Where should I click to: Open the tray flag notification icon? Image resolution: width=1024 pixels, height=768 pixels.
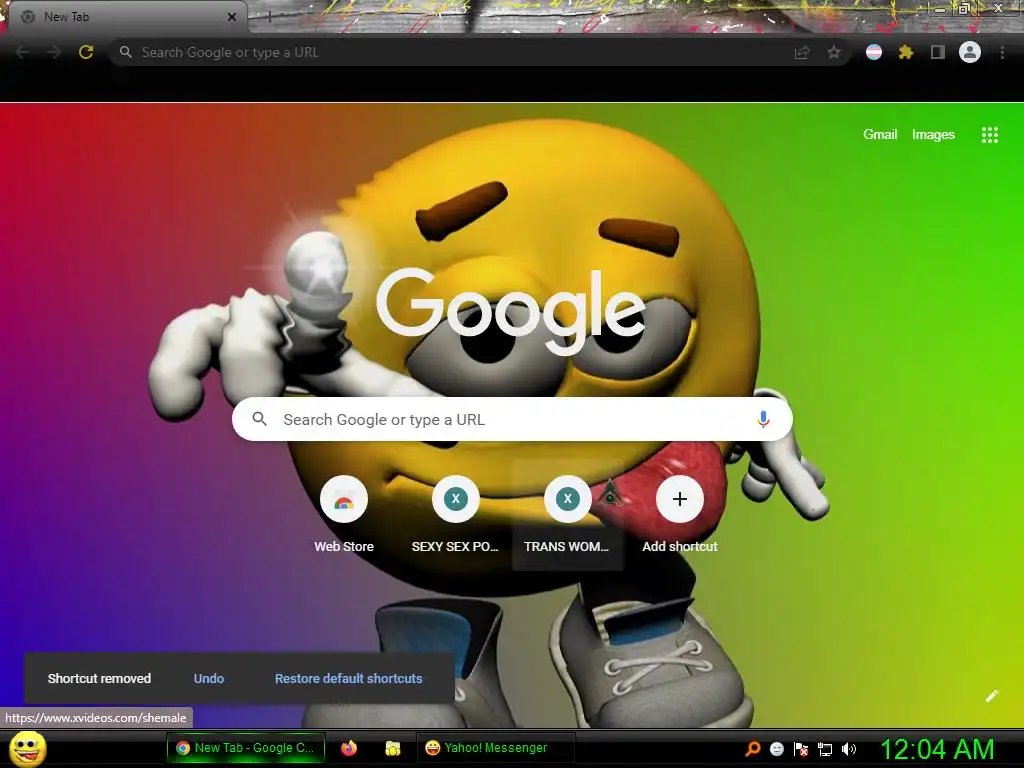coord(801,748)
